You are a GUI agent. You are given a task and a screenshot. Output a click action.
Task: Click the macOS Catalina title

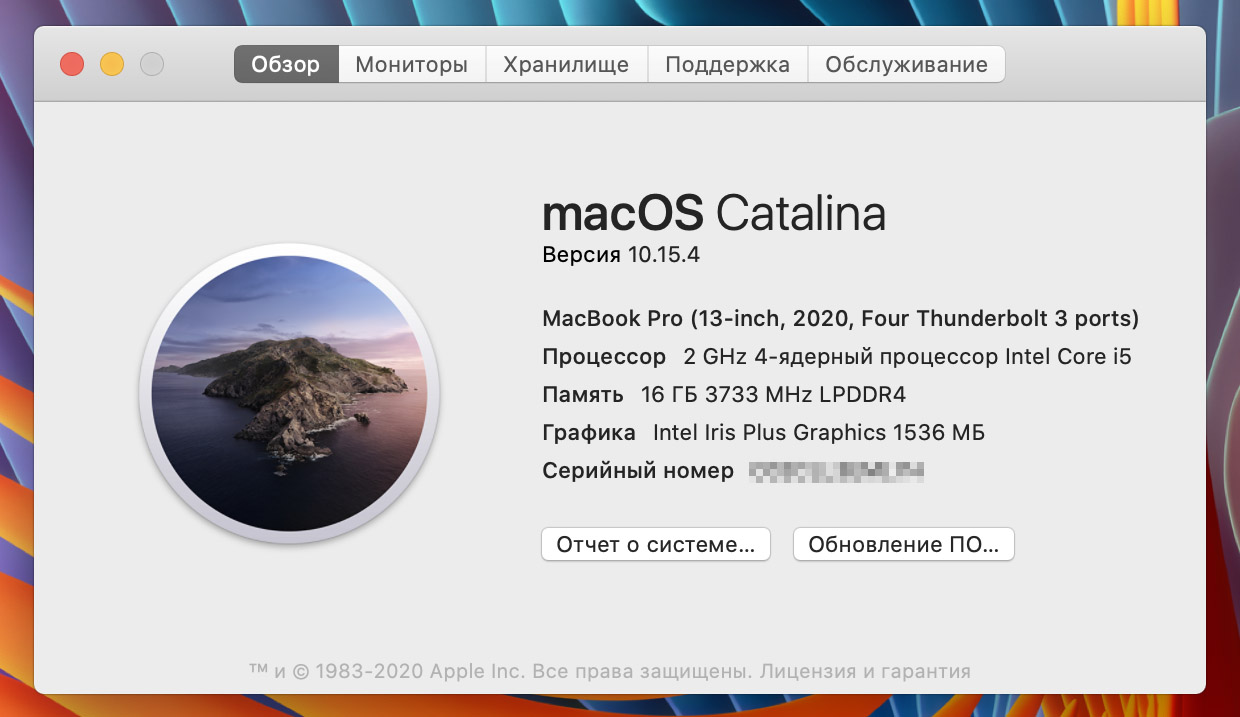click(714, 214)
